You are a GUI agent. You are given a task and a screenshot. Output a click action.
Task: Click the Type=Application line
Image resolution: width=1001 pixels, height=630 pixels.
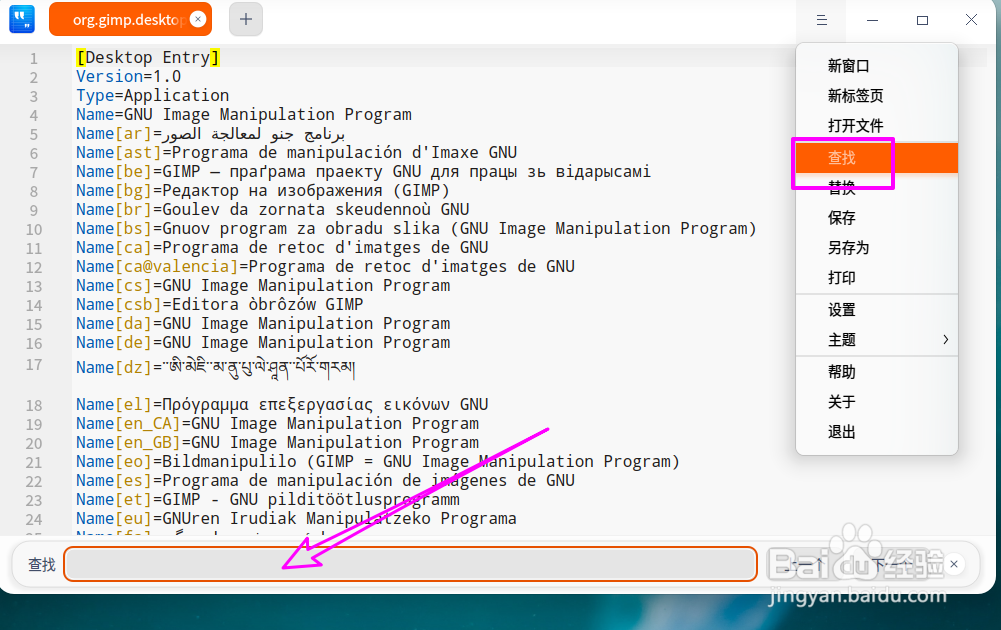click(153, 96)
